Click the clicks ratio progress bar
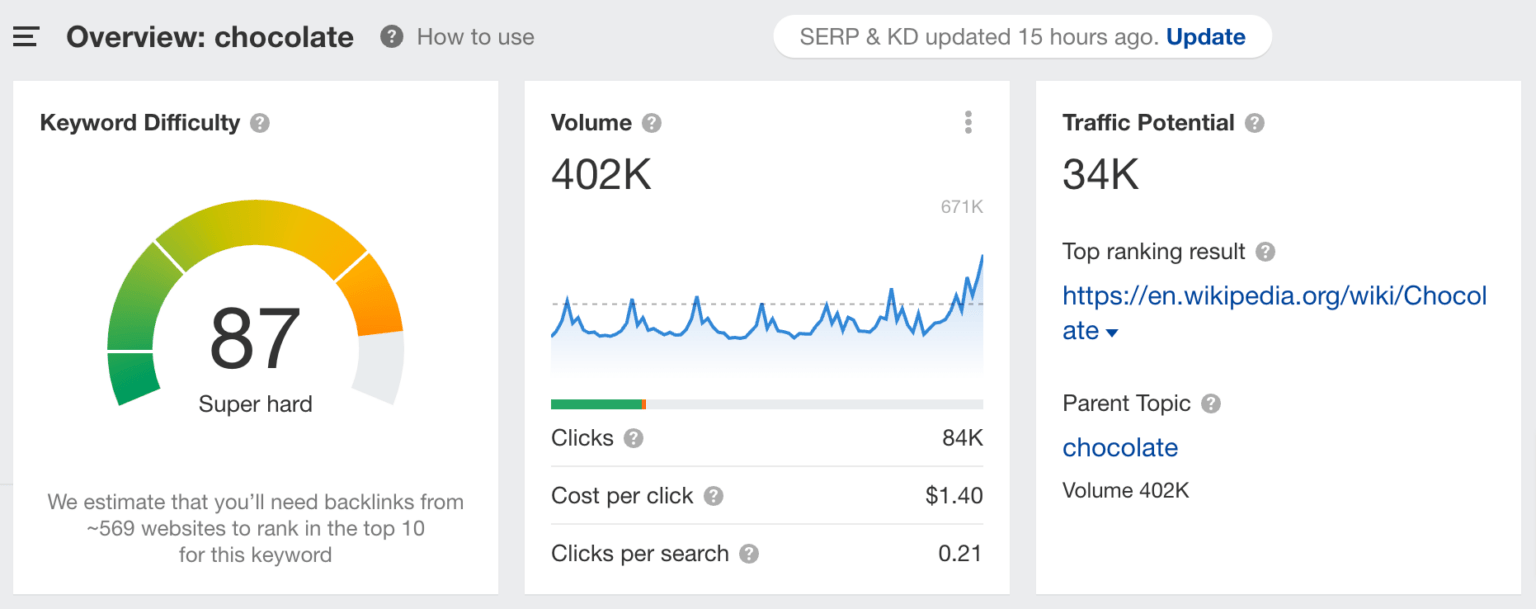The image size is (1536, 609). (x=766, y=403)
